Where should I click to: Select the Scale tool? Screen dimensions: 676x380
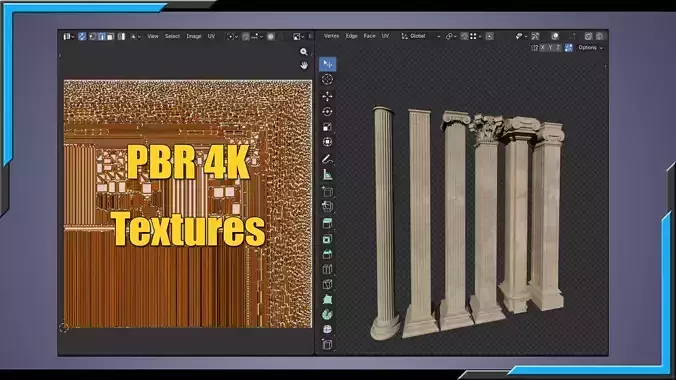click(327, 127)
